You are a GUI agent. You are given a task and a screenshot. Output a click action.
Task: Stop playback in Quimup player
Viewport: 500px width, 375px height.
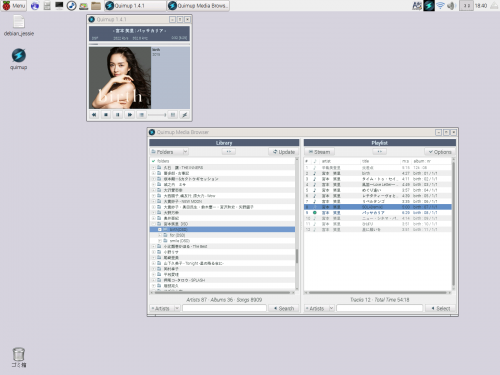click(106, 115)
